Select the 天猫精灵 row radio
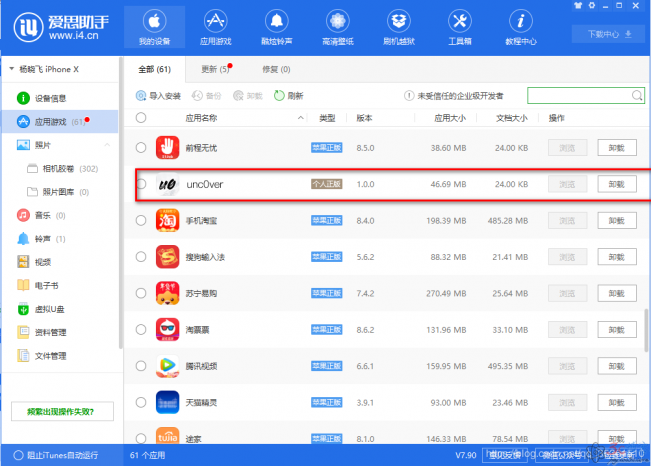This screenshot has width=651, height=466. coord(141,402)
